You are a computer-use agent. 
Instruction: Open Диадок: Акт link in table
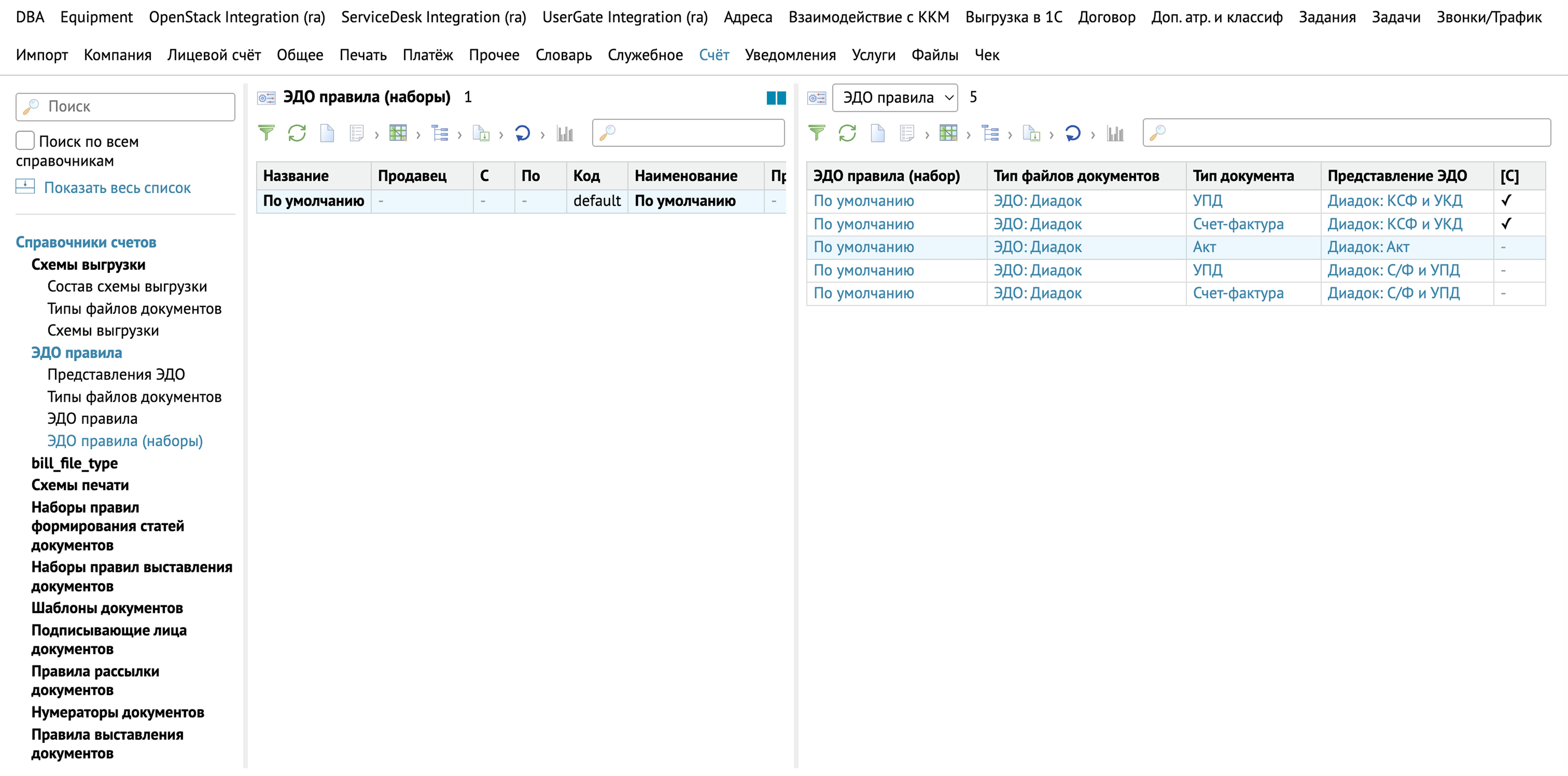click(1368, 247)
